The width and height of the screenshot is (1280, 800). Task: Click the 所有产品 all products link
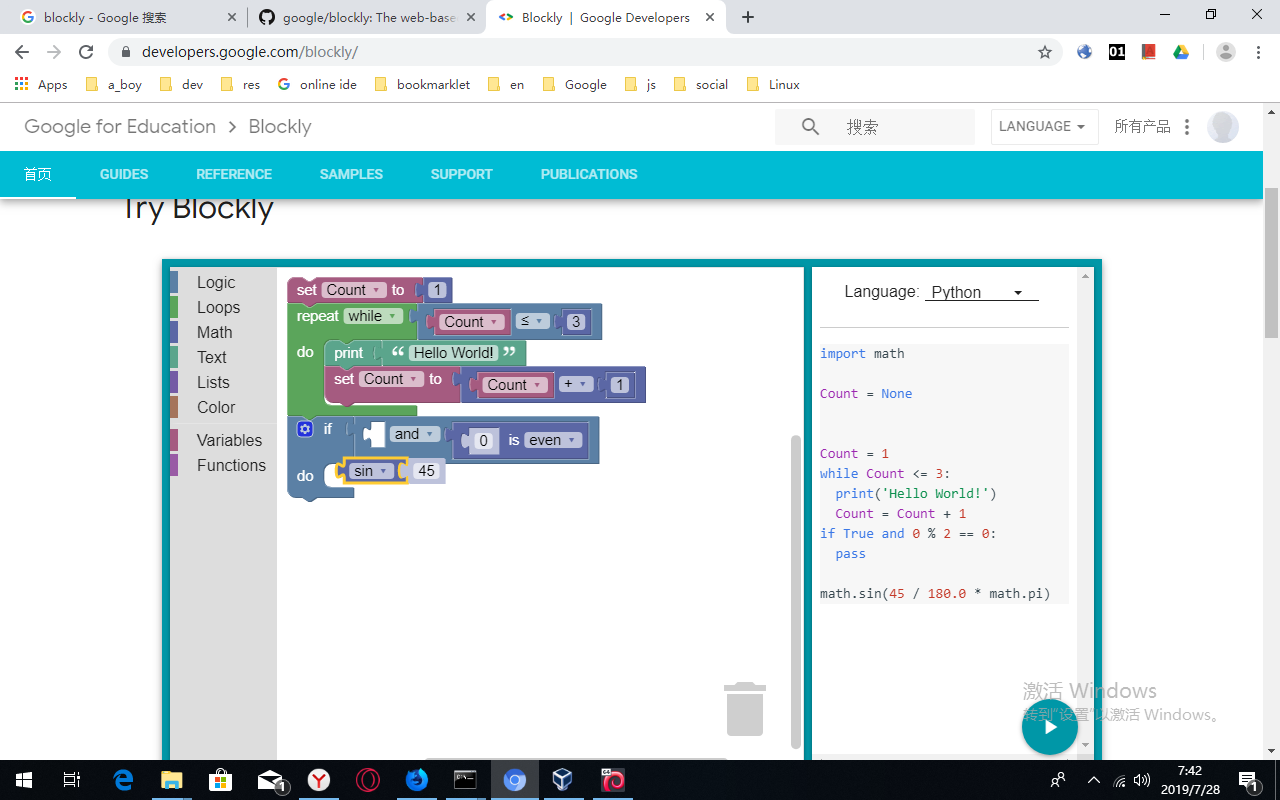click(x=1142, y=127)
